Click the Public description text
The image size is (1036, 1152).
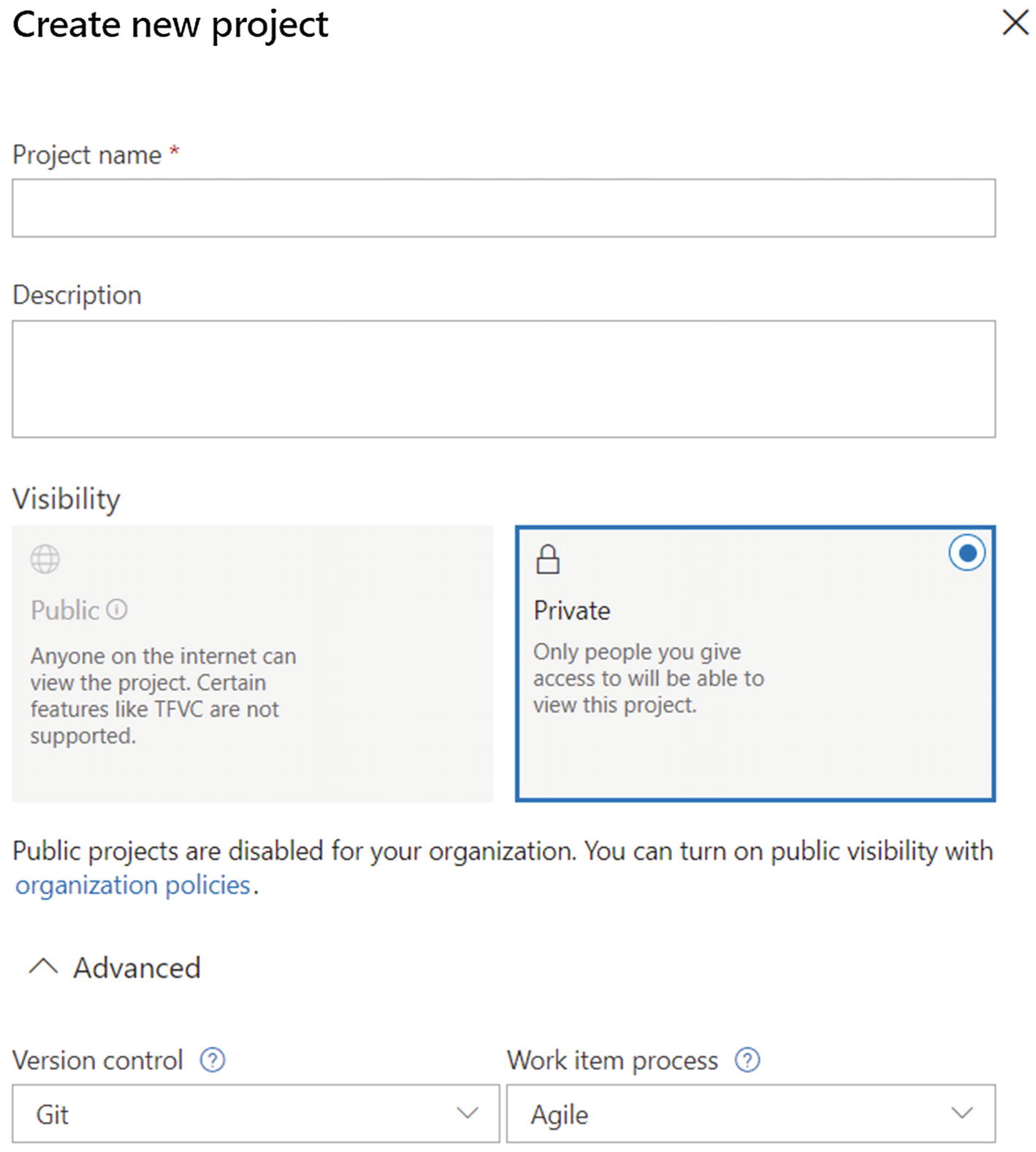point(163,695)
